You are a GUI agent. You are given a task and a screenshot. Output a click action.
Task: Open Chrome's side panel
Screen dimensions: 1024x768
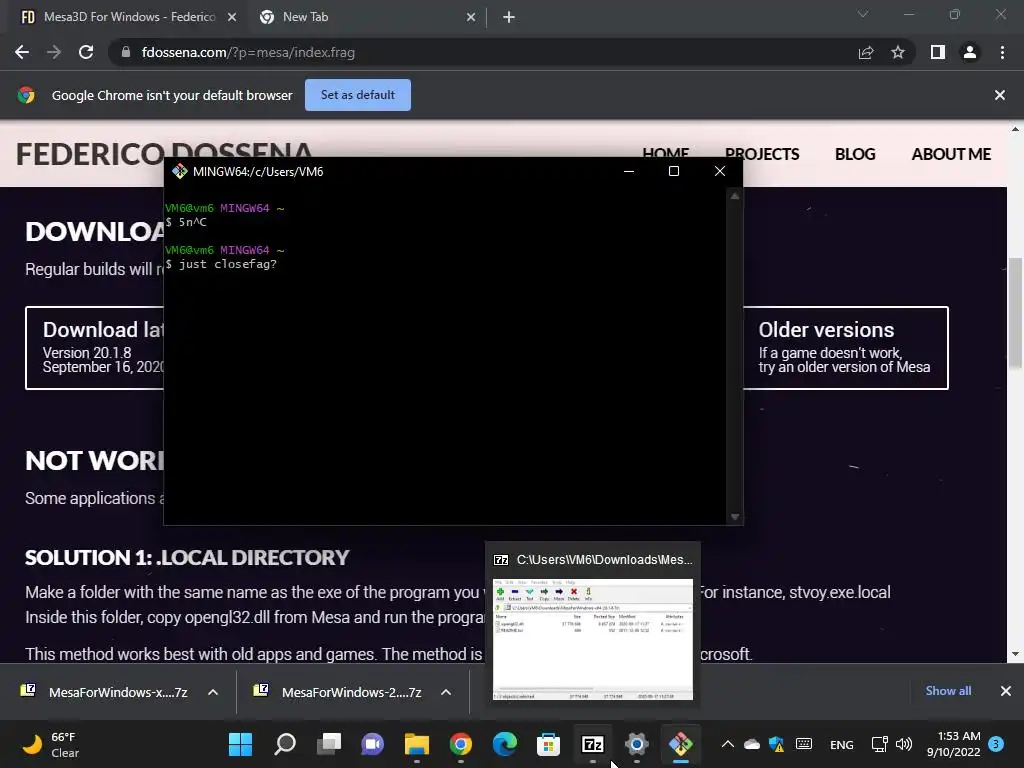938,52
